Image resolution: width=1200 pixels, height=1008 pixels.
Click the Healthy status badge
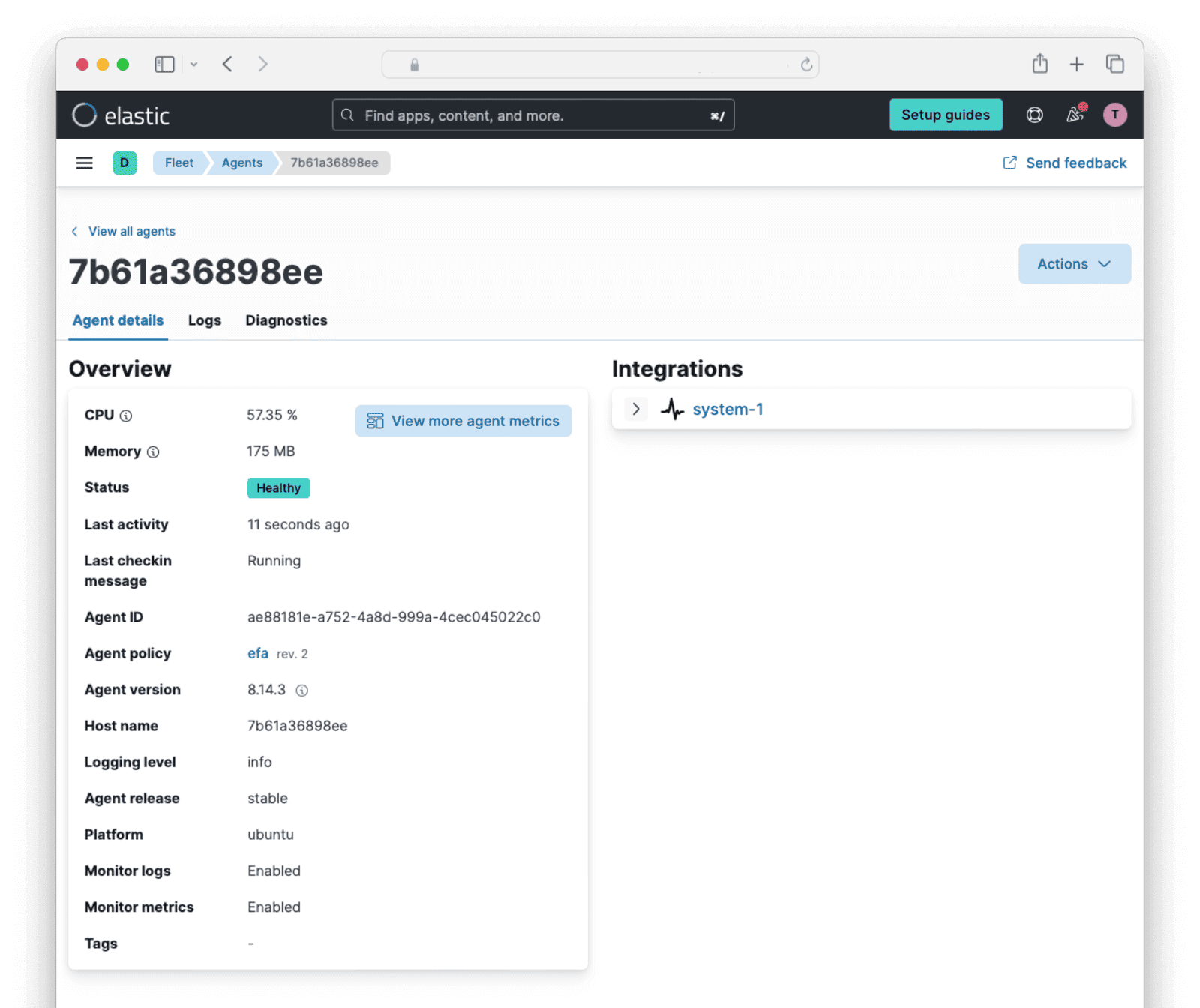(x=278, y=488)
